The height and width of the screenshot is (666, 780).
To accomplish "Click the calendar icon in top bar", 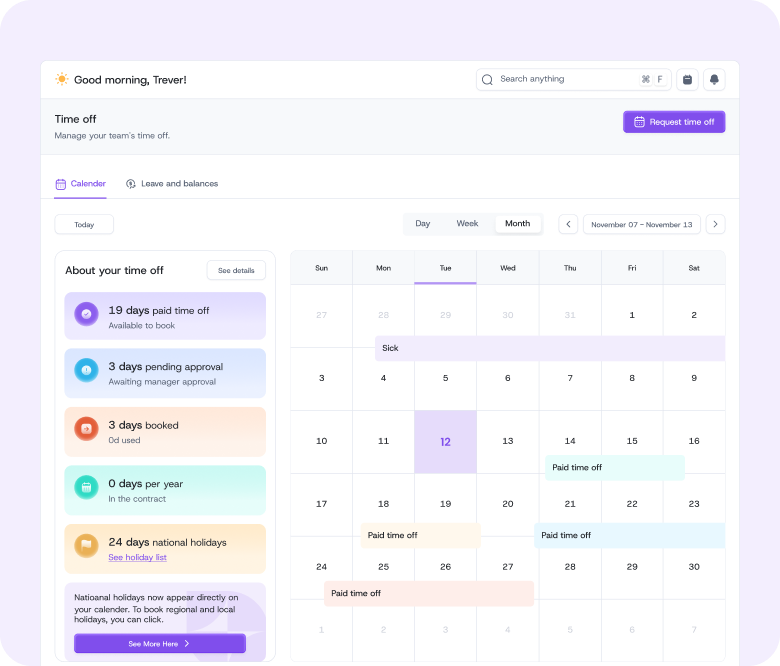I will coord(687,80).
